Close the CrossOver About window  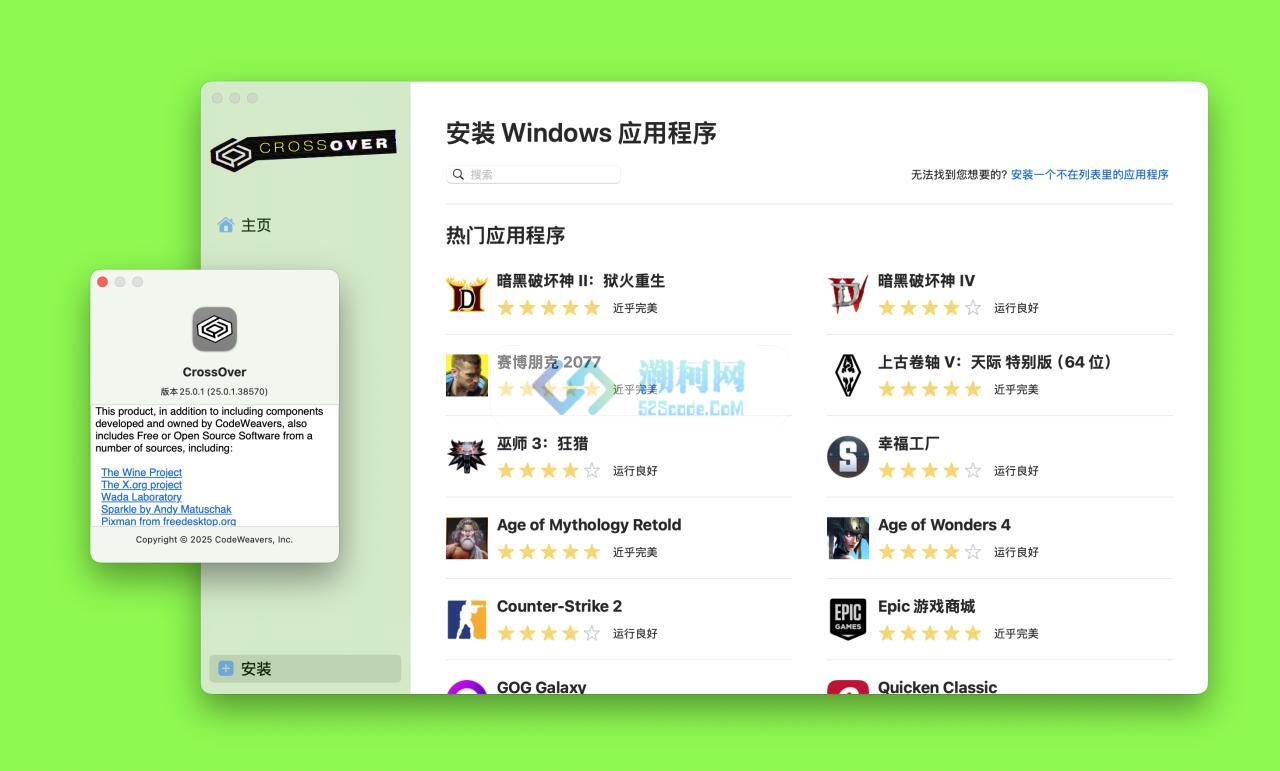pos(102,282)
